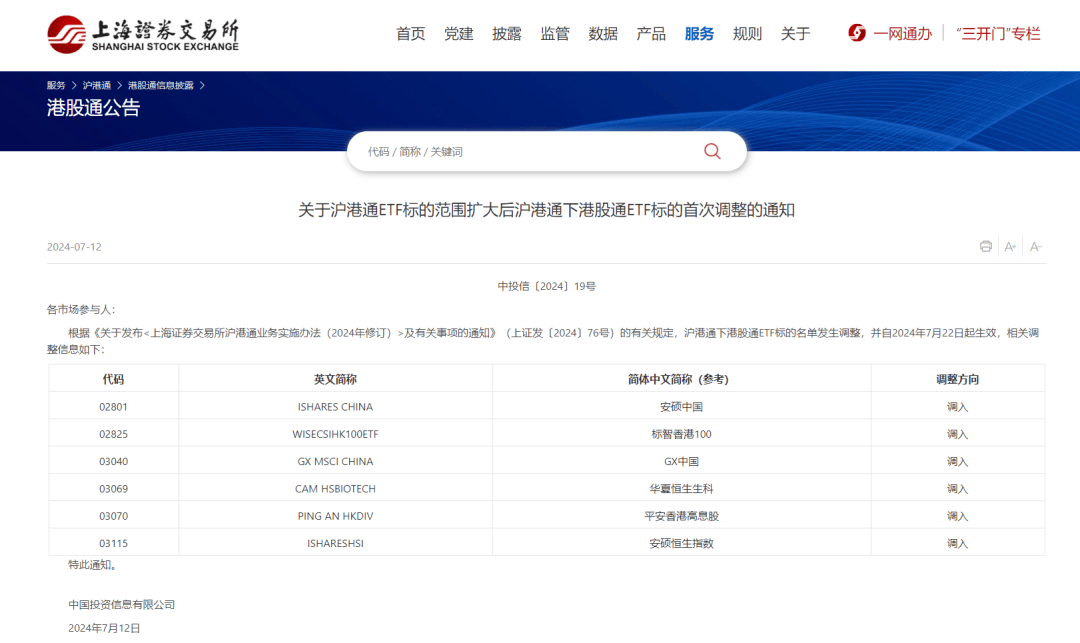1080x643 pixels.
Task: Expand the 产品 dropdown in top navigation
Action: point(651,33)
